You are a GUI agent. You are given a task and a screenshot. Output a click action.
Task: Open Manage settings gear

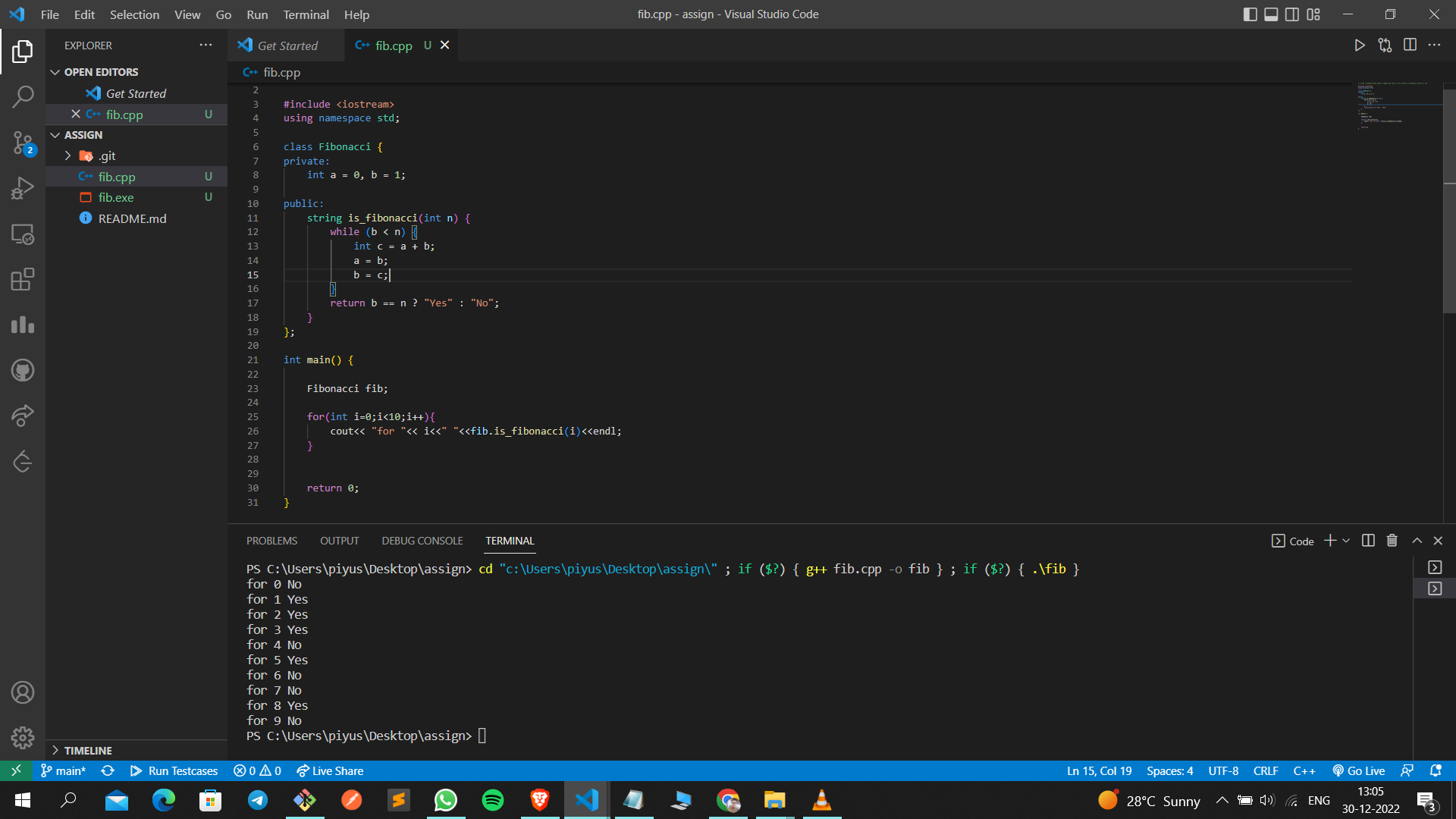[x=23, y=737]
